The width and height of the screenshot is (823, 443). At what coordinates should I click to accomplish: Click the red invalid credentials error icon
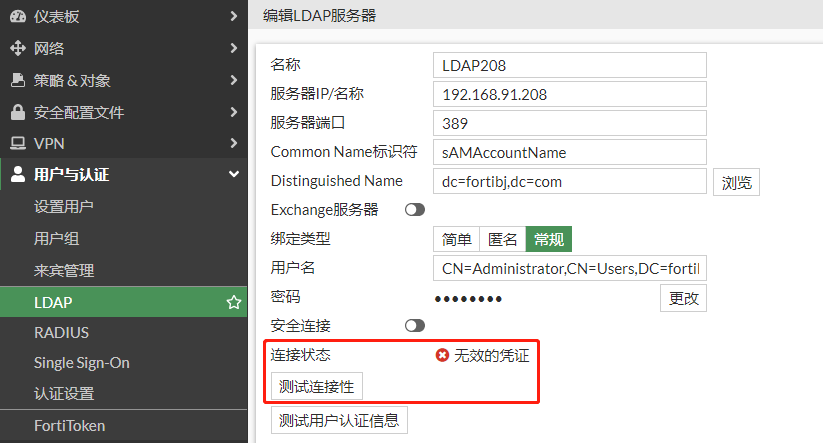pos(442,355)
